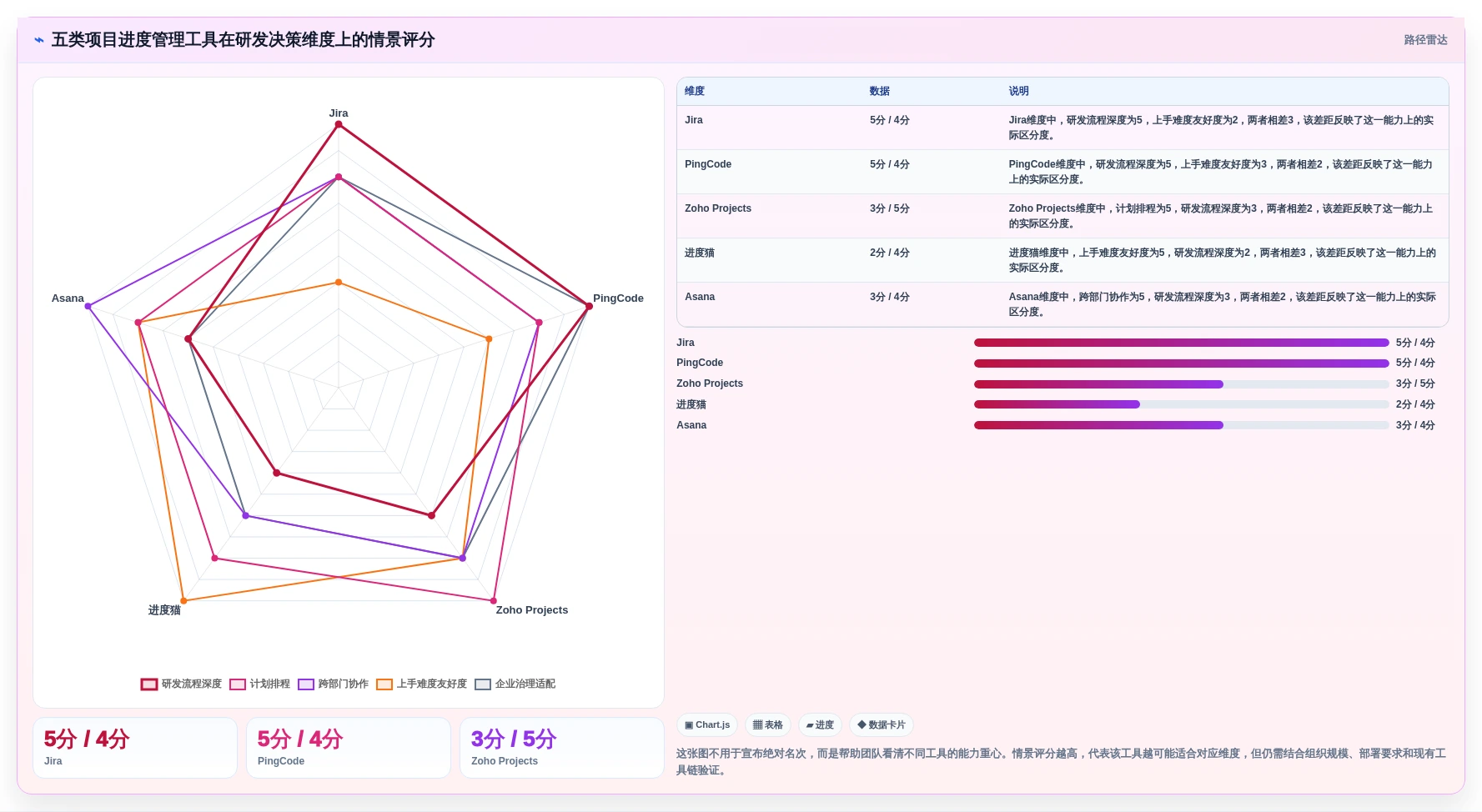Click the Jira description text in table
This screenshot has height=812, width=1482.
point(1222,128)
